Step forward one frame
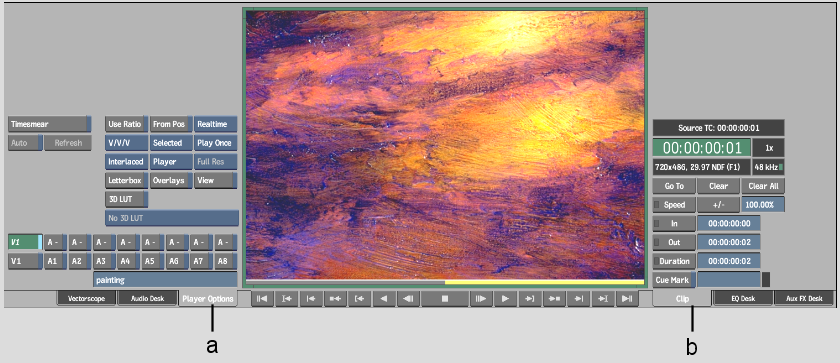This screenshot has height=363, width=840. pyautogui.click(x=481, y=299)
